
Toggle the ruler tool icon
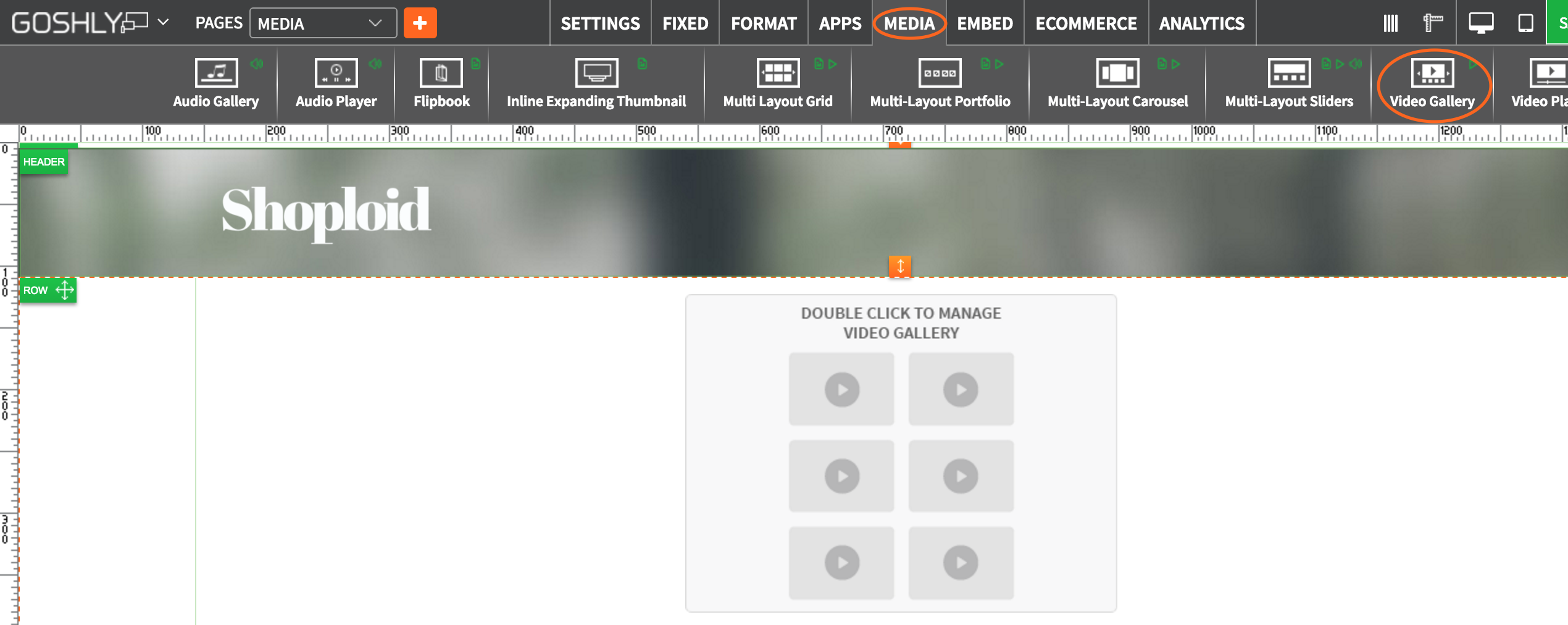[1433, 23]
